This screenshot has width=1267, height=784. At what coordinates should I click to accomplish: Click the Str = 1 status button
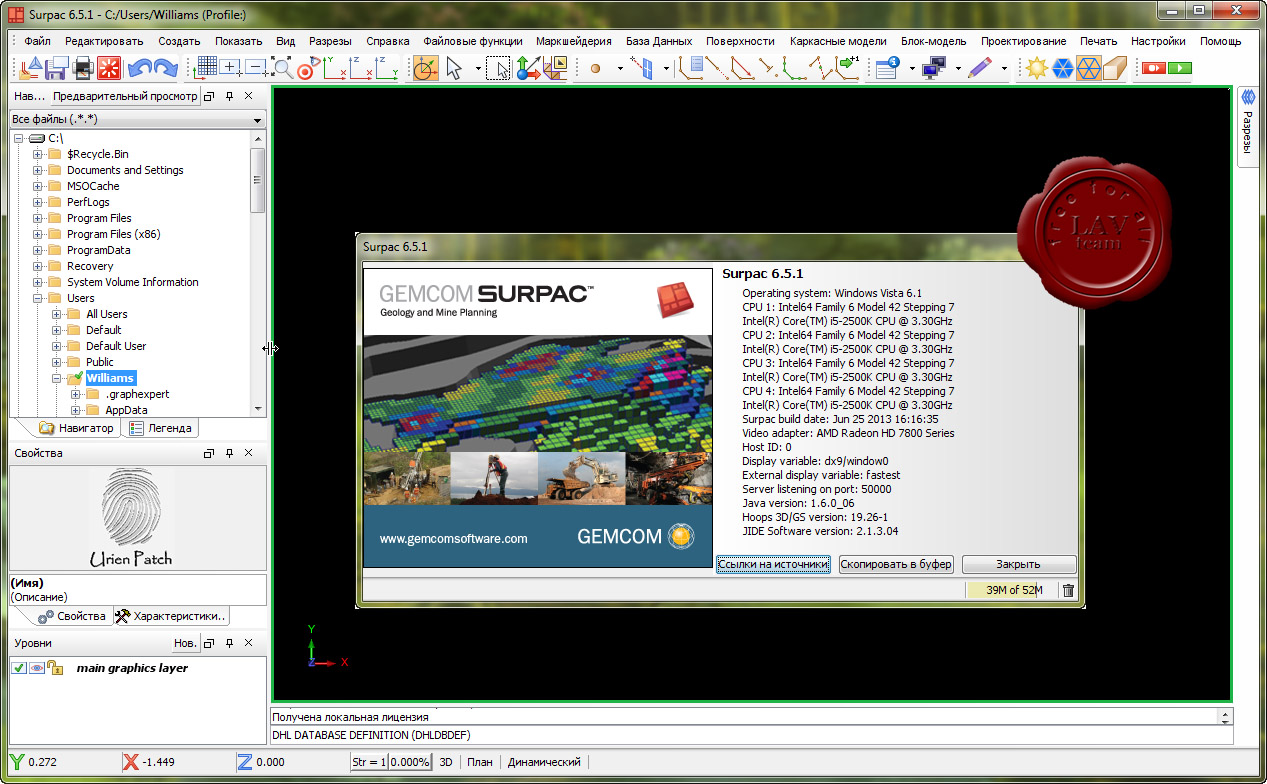[369, 762]
